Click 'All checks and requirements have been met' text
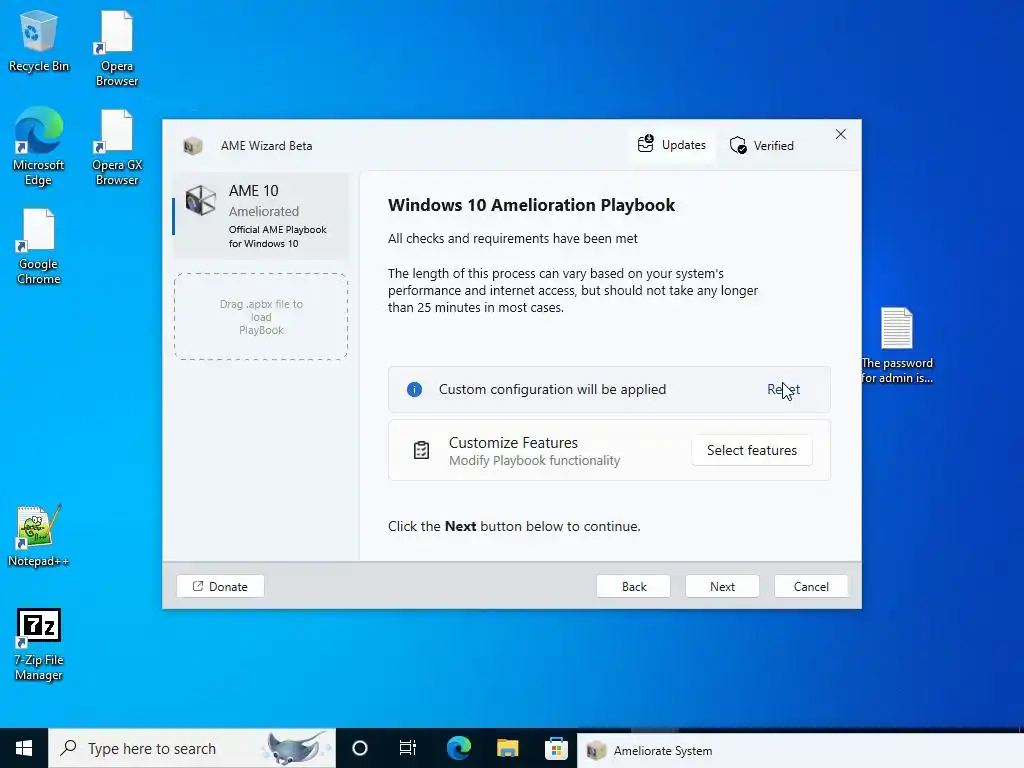 (x=513, y=239)
